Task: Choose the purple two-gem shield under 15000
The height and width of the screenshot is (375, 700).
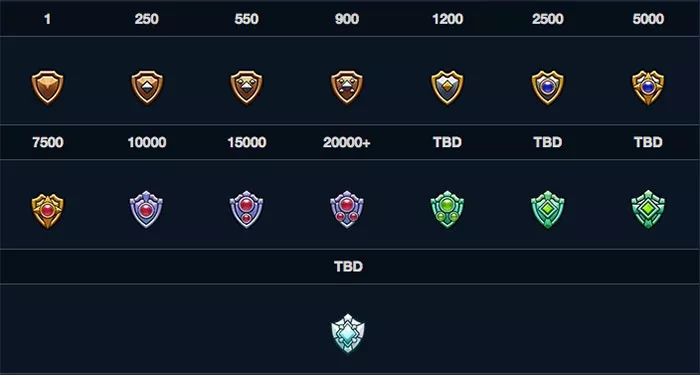Action: [246, 210]
